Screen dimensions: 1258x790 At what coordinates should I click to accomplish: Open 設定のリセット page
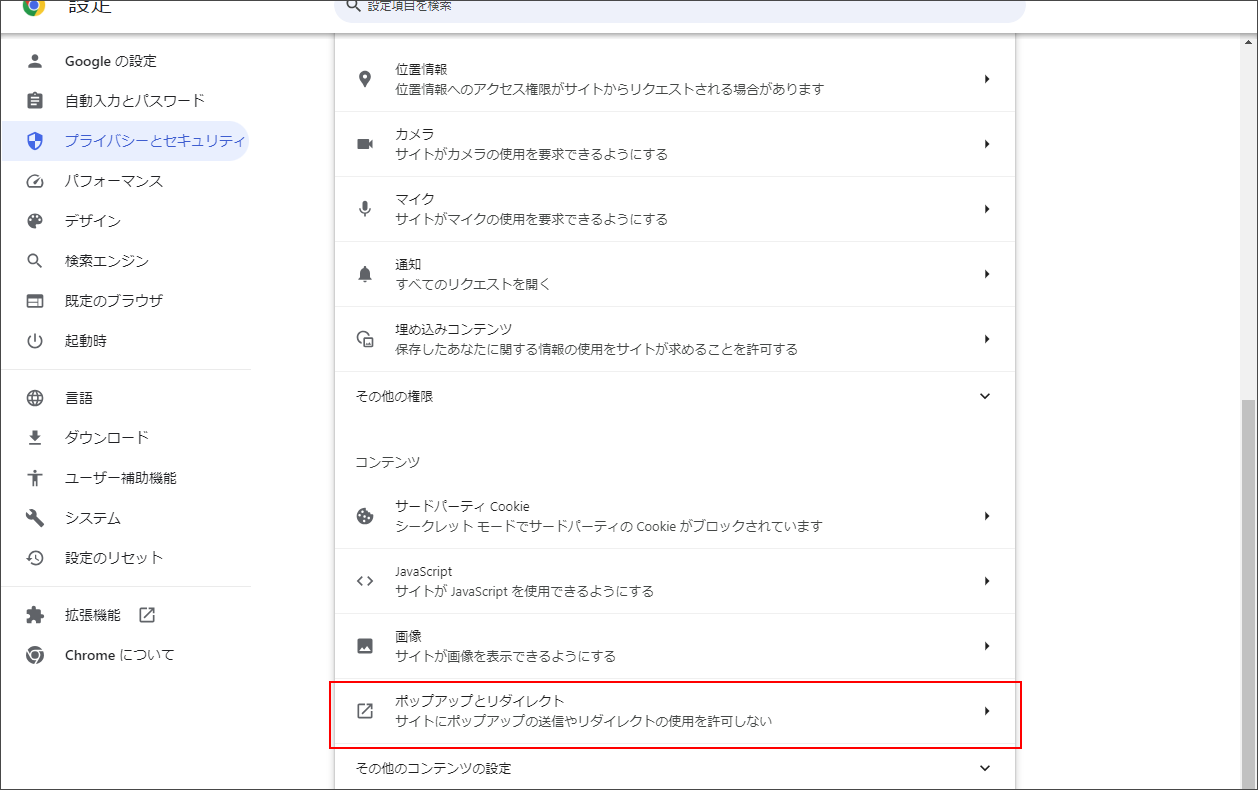click(110, 558)
